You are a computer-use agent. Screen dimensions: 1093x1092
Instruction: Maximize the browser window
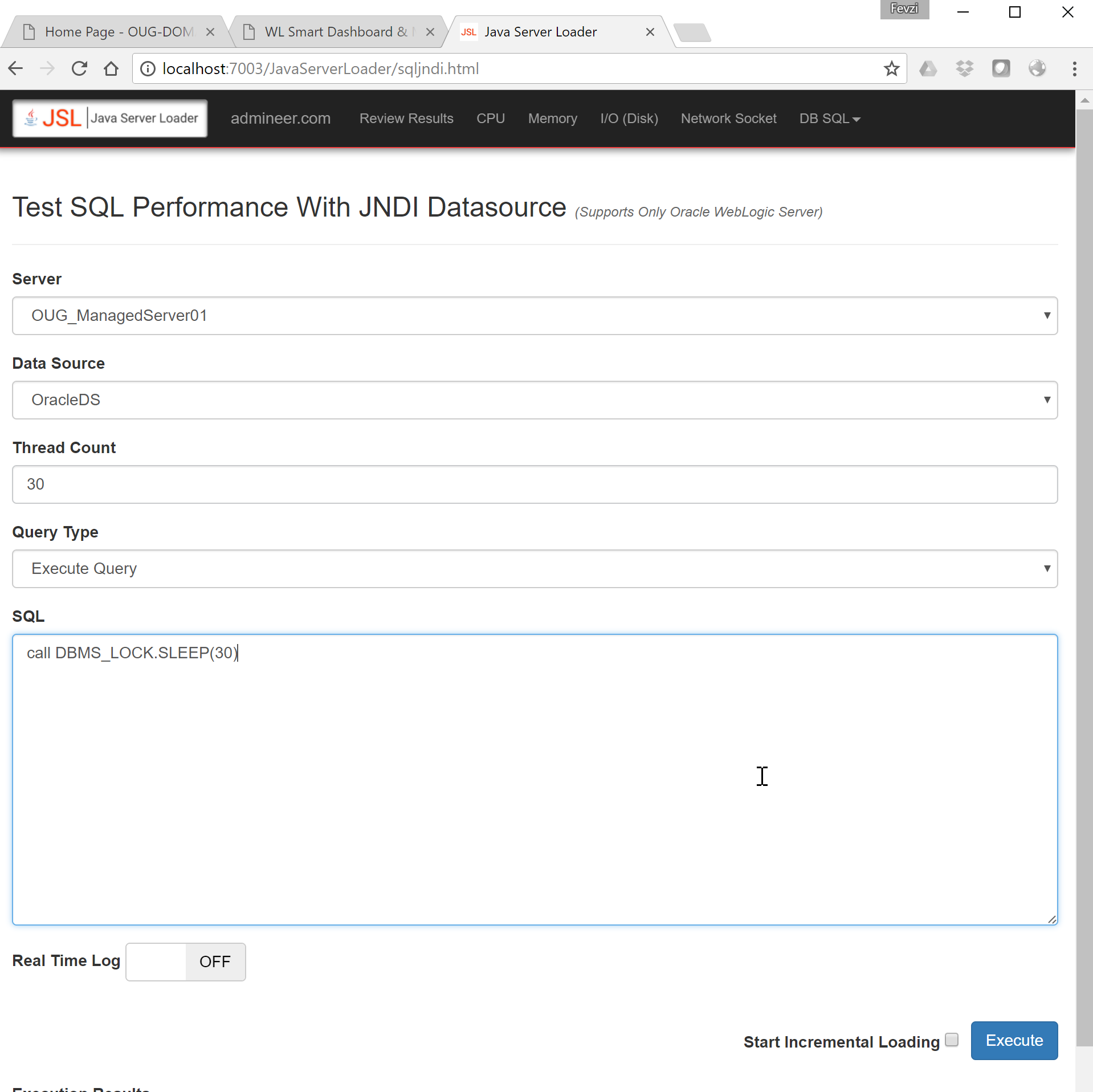coord(1015,12)
